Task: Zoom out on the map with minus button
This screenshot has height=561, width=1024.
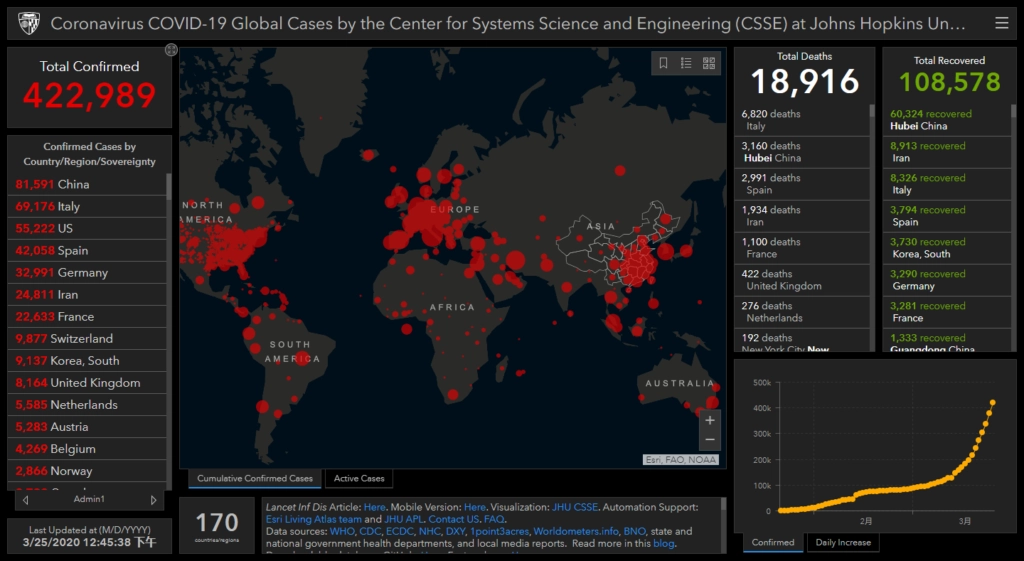Action: (x=710, y=440)
